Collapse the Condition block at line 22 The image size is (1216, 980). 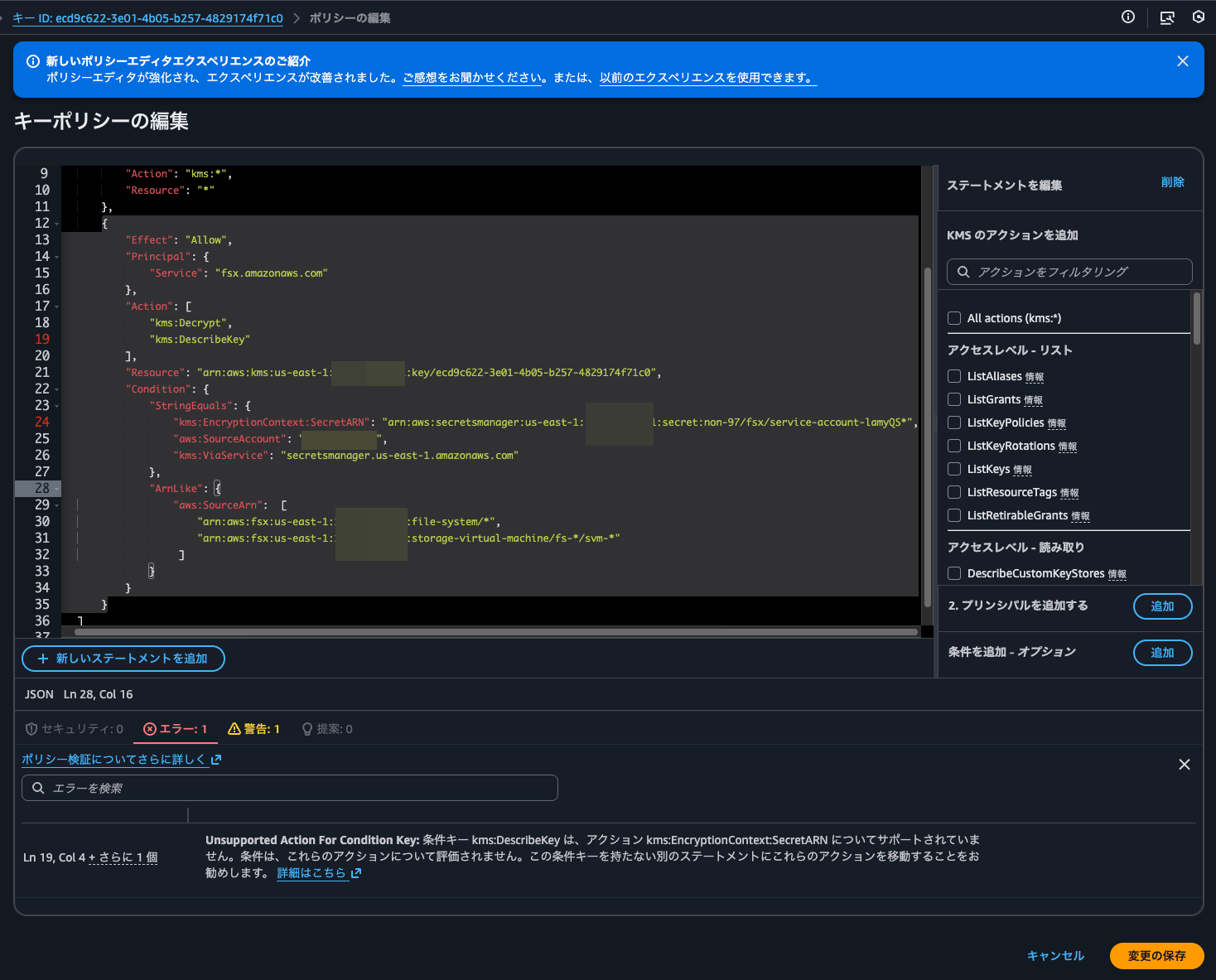[x=56, y=389]
